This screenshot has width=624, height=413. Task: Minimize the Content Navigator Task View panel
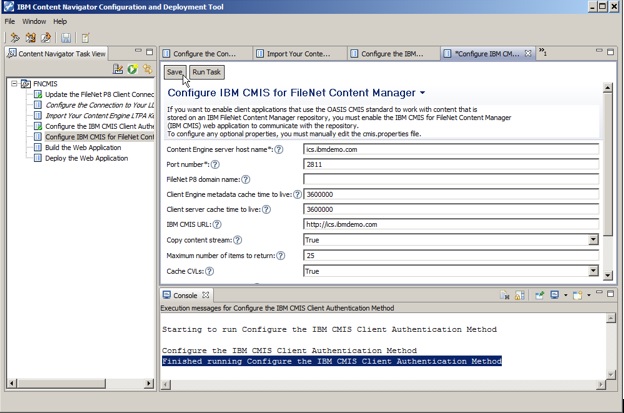pos(138,51)
